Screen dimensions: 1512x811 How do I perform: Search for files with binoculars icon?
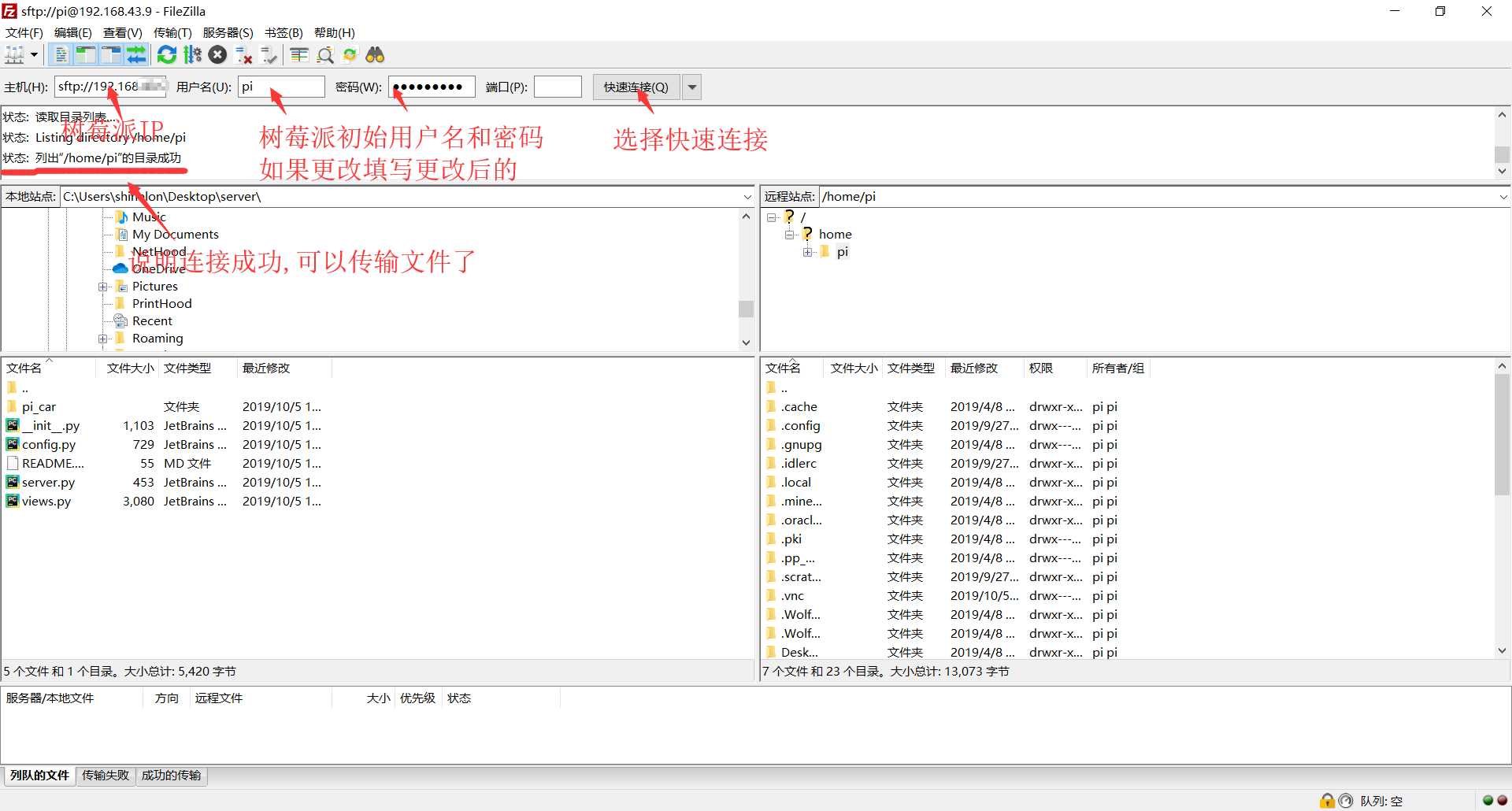tap(375, 55)
